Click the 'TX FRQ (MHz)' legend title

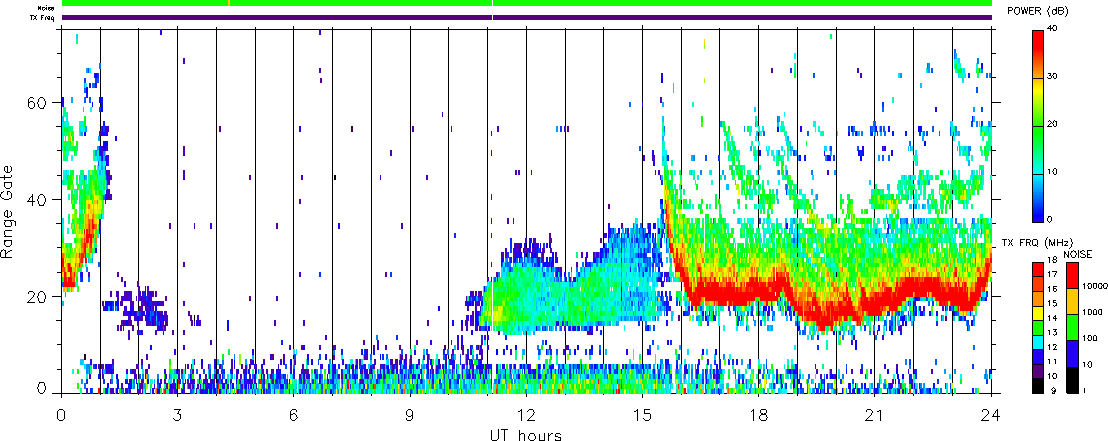point(1037,242)
